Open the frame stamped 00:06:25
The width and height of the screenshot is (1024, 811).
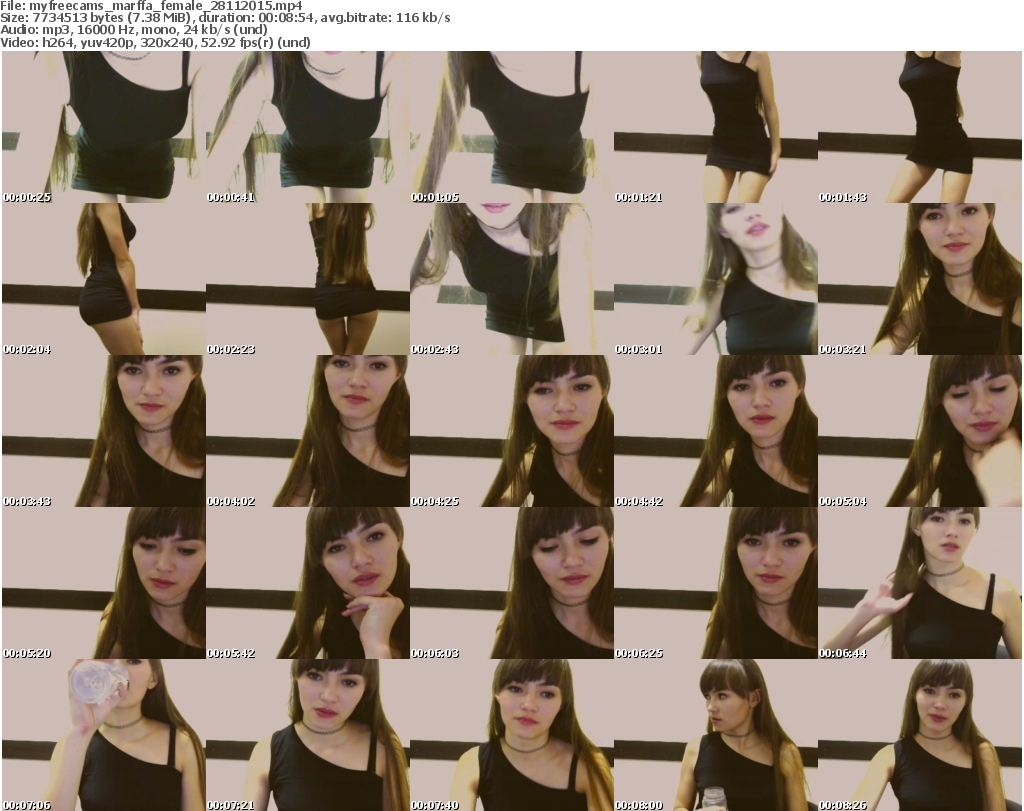coord(716,583)
